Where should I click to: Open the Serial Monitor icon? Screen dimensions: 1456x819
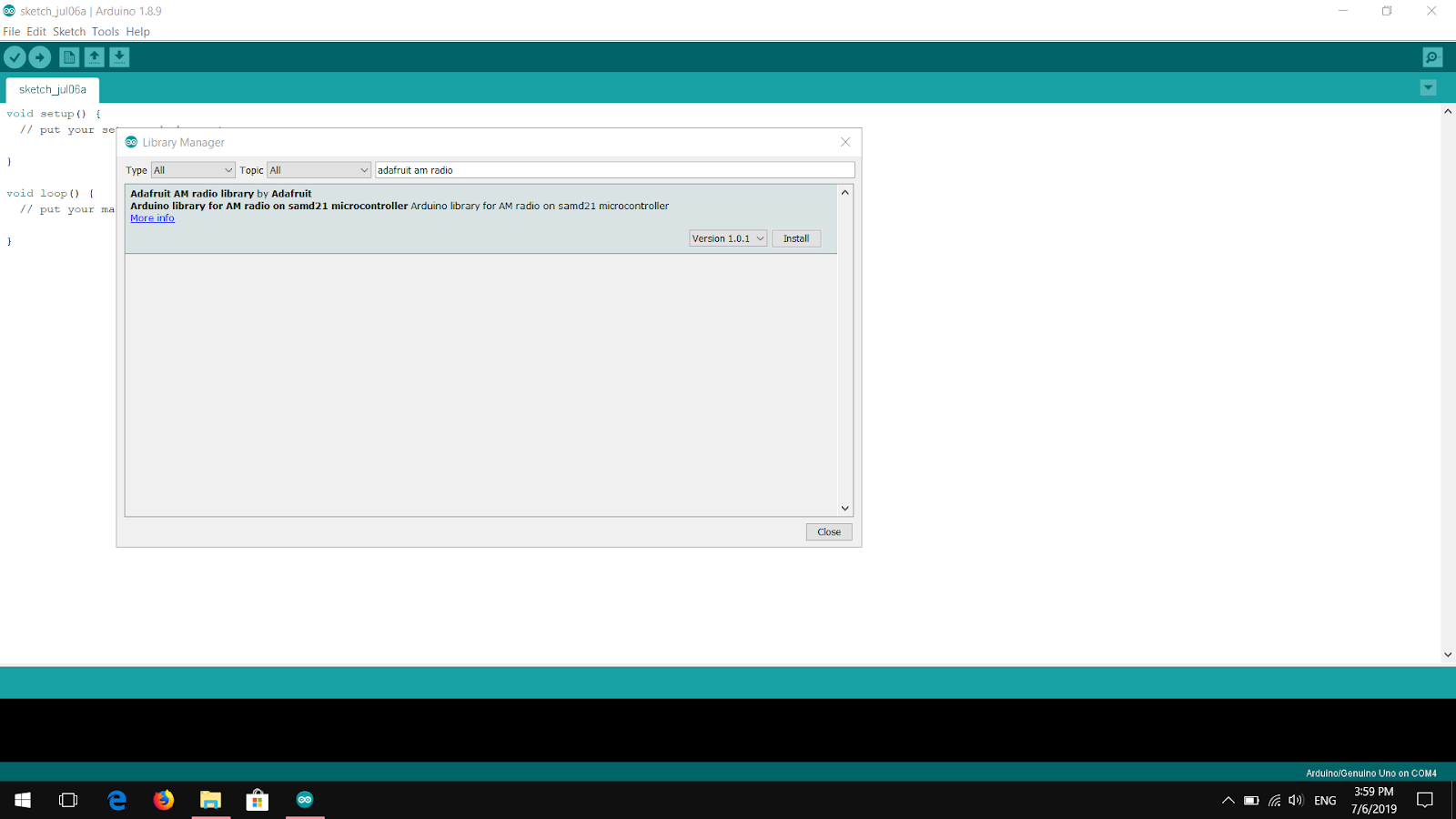(x=1432, y=57)
